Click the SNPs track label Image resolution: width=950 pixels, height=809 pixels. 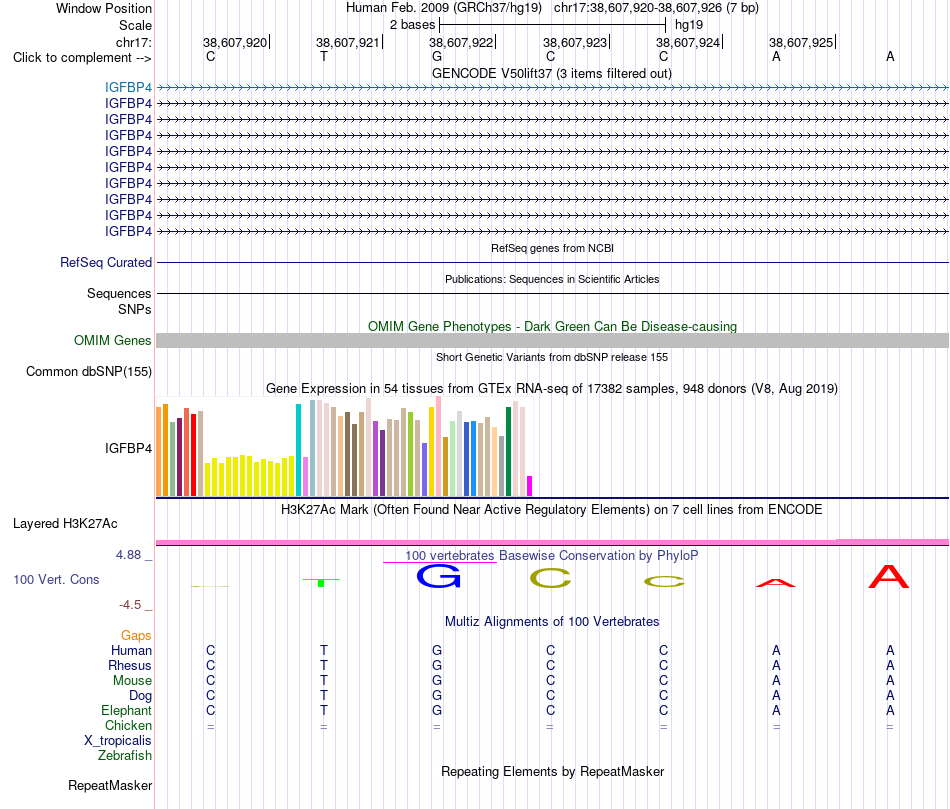click(135, 309)
